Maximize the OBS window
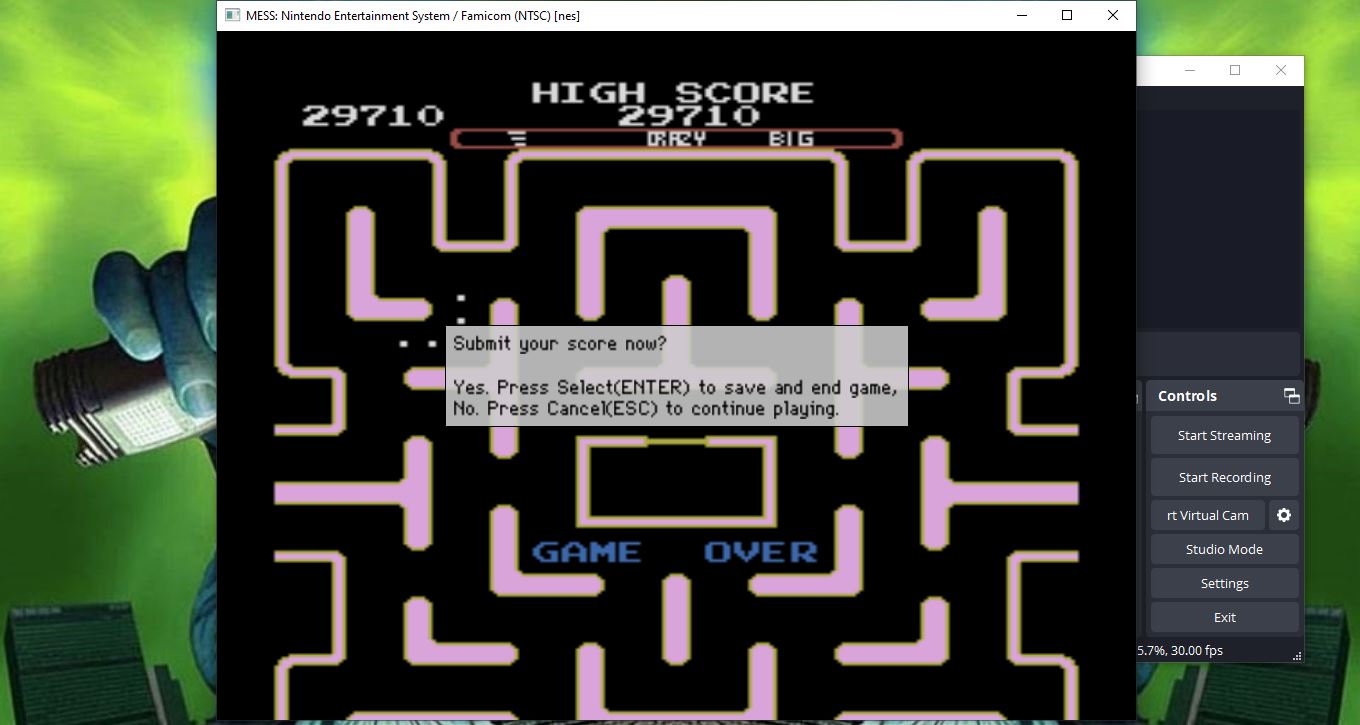 1235,70
